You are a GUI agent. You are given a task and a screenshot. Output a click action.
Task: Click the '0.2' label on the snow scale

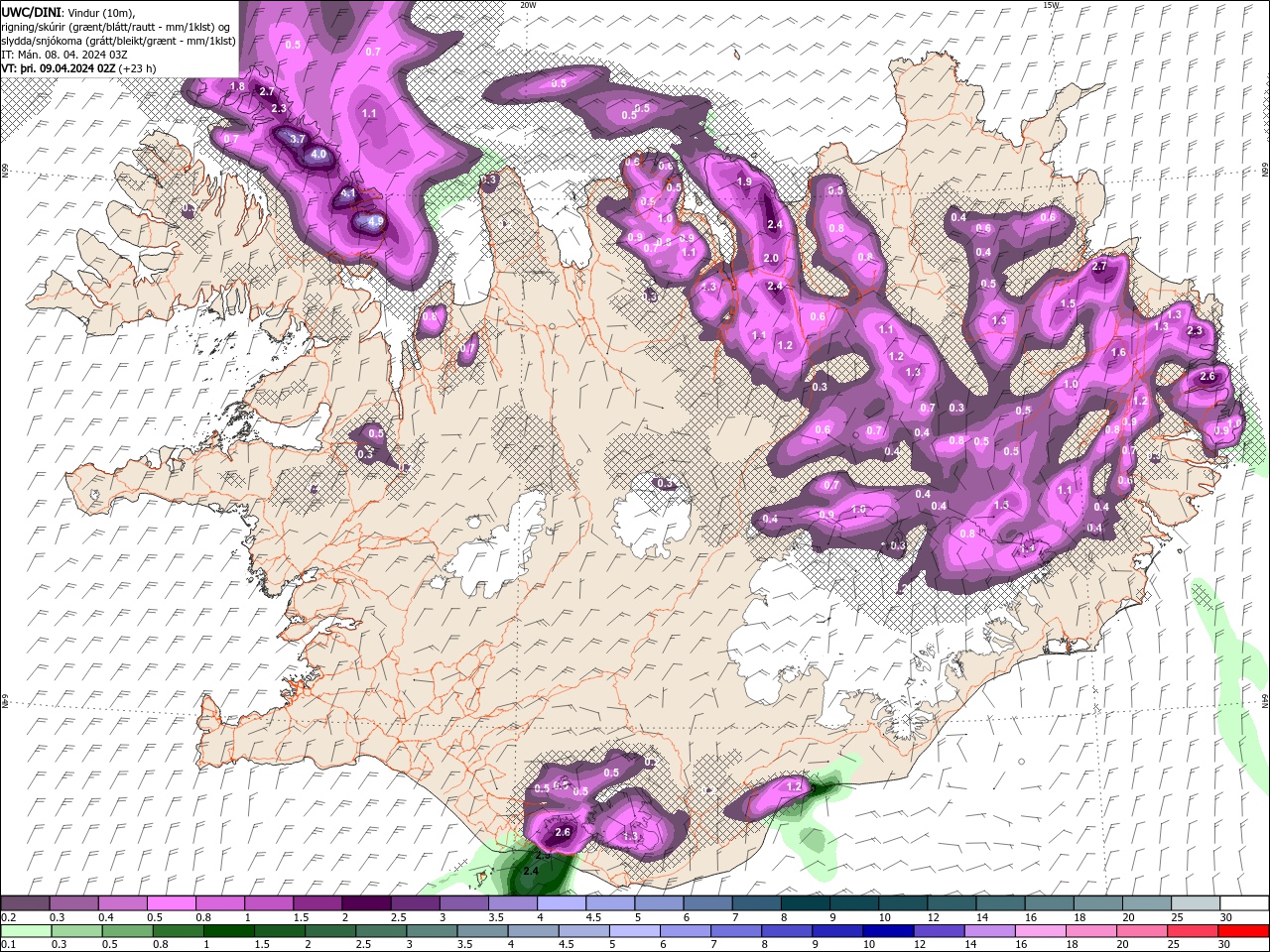coord(8,917)
